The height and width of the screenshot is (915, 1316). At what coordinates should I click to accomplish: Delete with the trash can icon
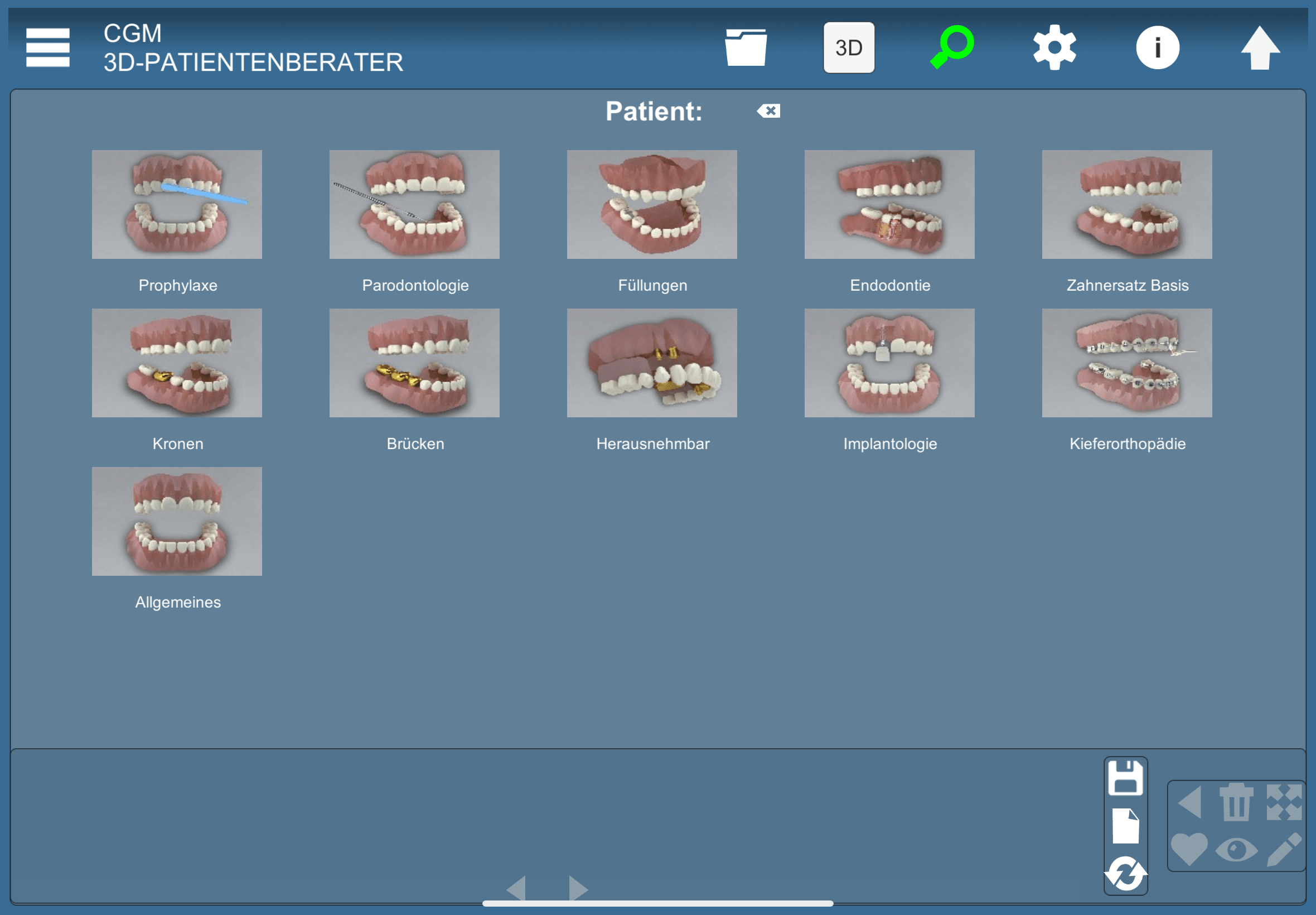click(x=1236, y=802)
